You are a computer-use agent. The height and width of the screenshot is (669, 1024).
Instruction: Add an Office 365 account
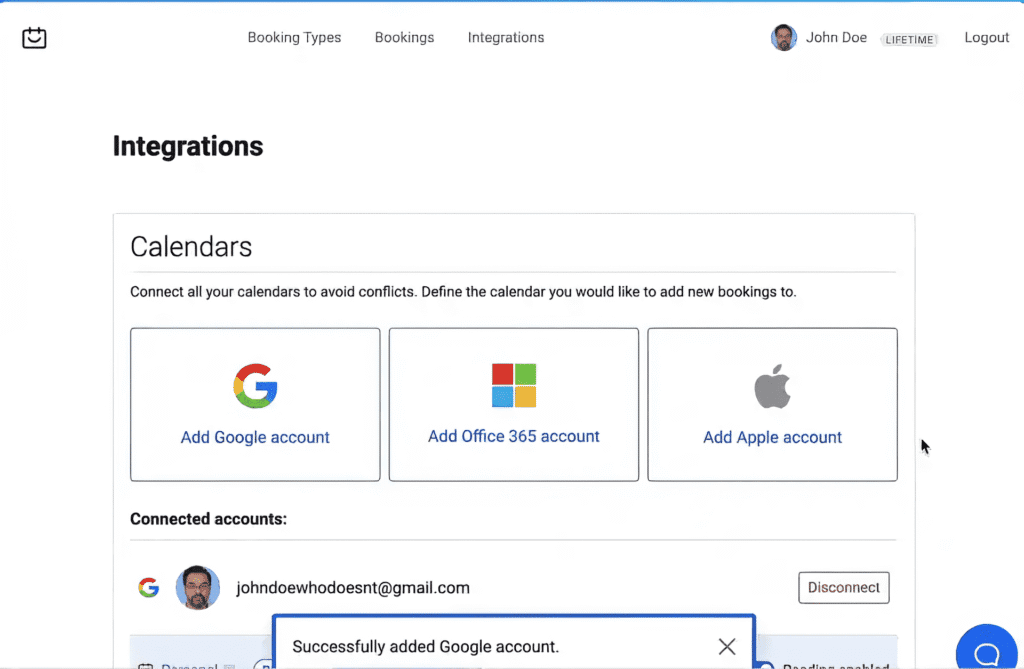pos(514,436)
